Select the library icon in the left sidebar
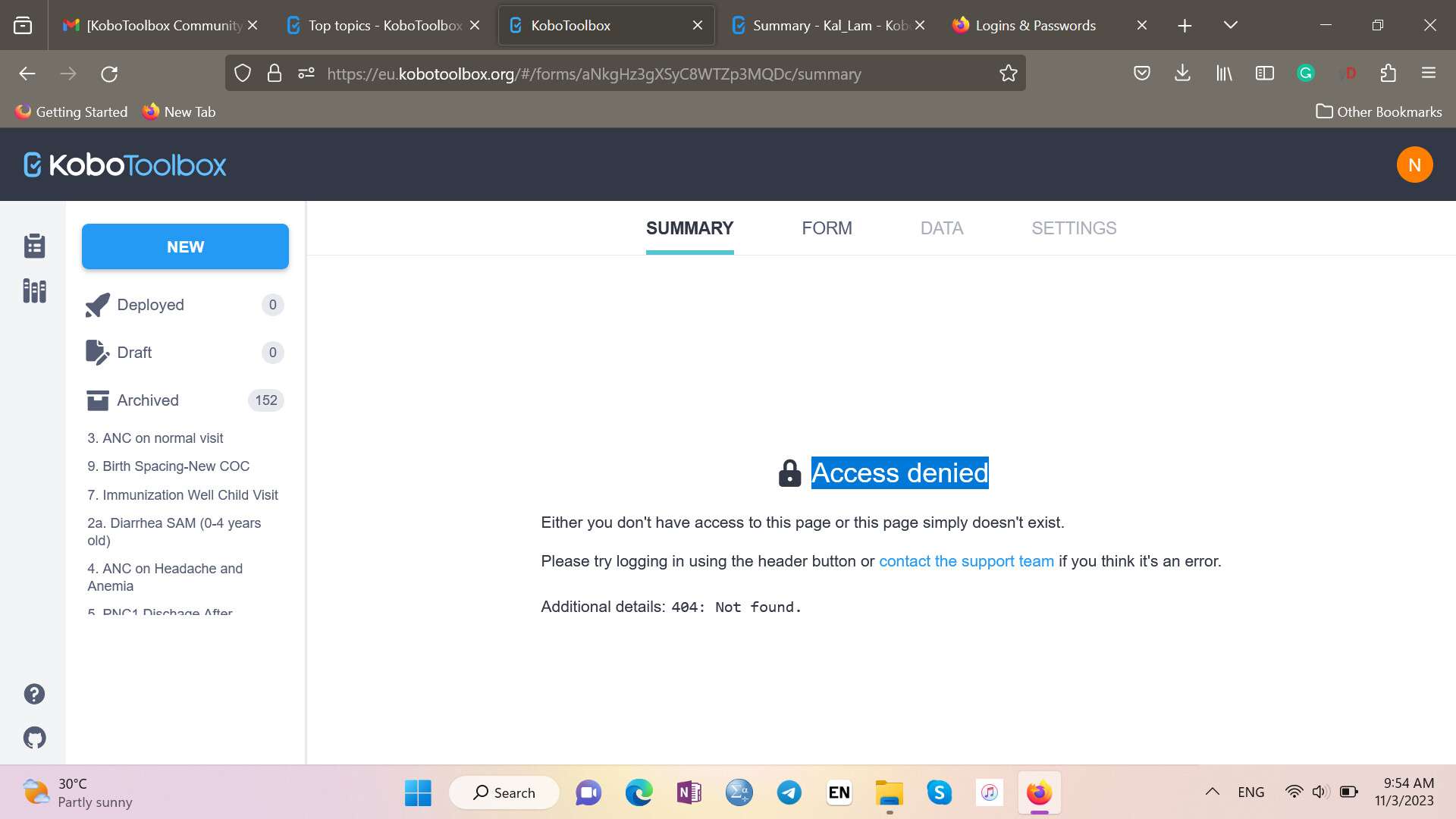This screenshot has height=819, width=1456. (34, 290)
